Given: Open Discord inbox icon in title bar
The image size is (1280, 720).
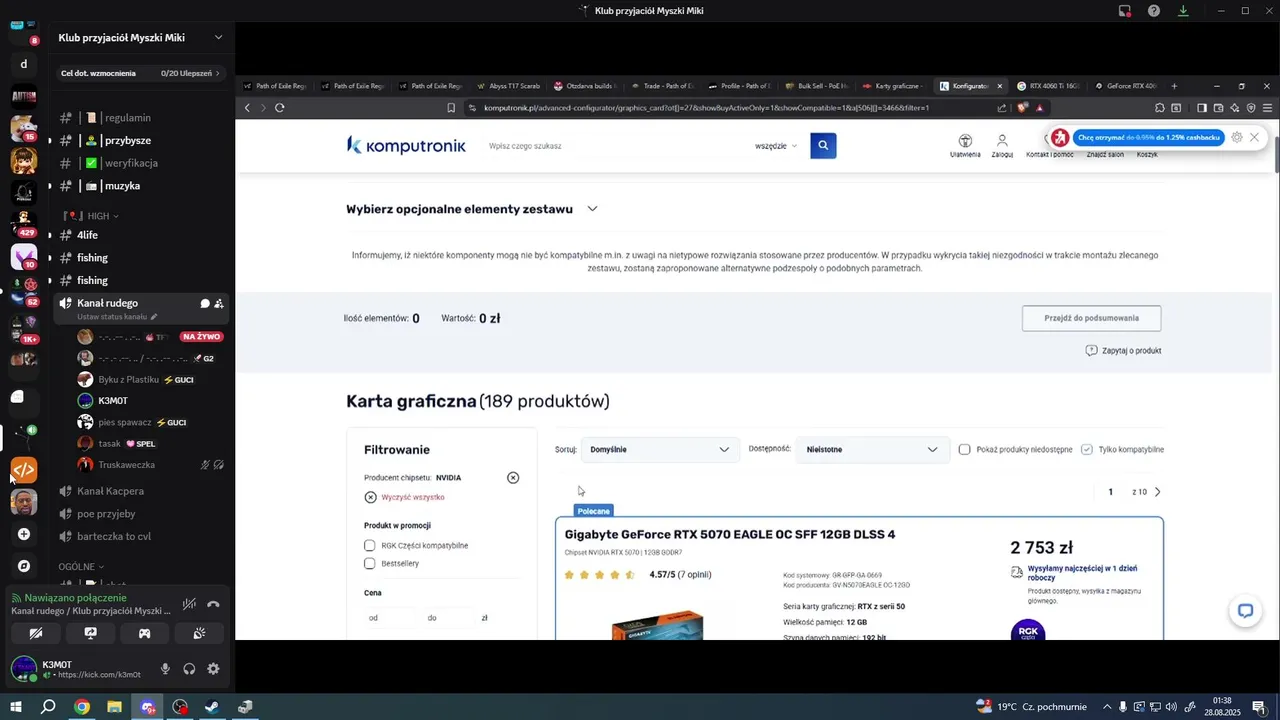Looking at the screenshot, I should pyautogui.click(x=1125, y=11).
